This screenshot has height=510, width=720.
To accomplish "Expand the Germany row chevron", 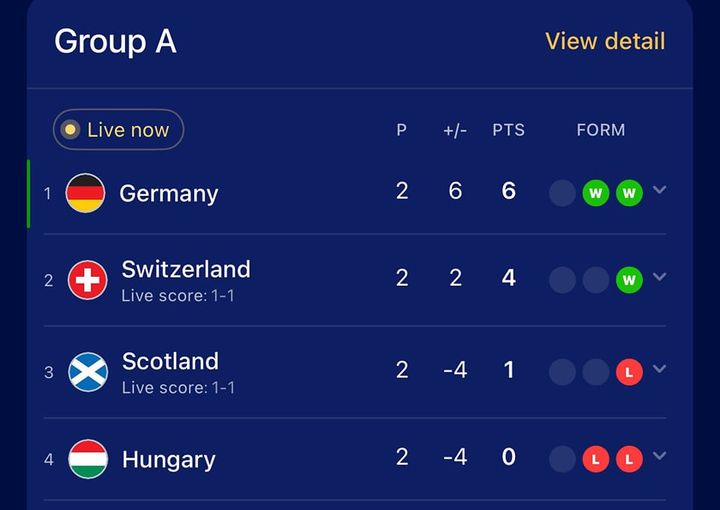I will point(660,190).
